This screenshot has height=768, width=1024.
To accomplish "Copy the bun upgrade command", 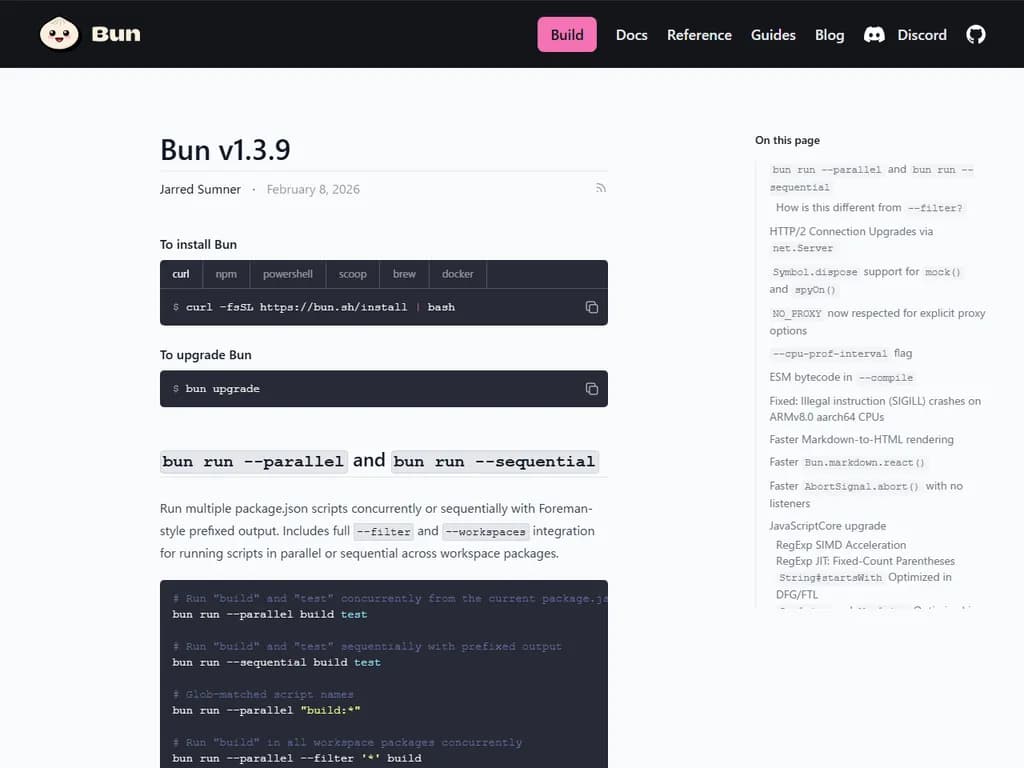I will click(591, 389).
